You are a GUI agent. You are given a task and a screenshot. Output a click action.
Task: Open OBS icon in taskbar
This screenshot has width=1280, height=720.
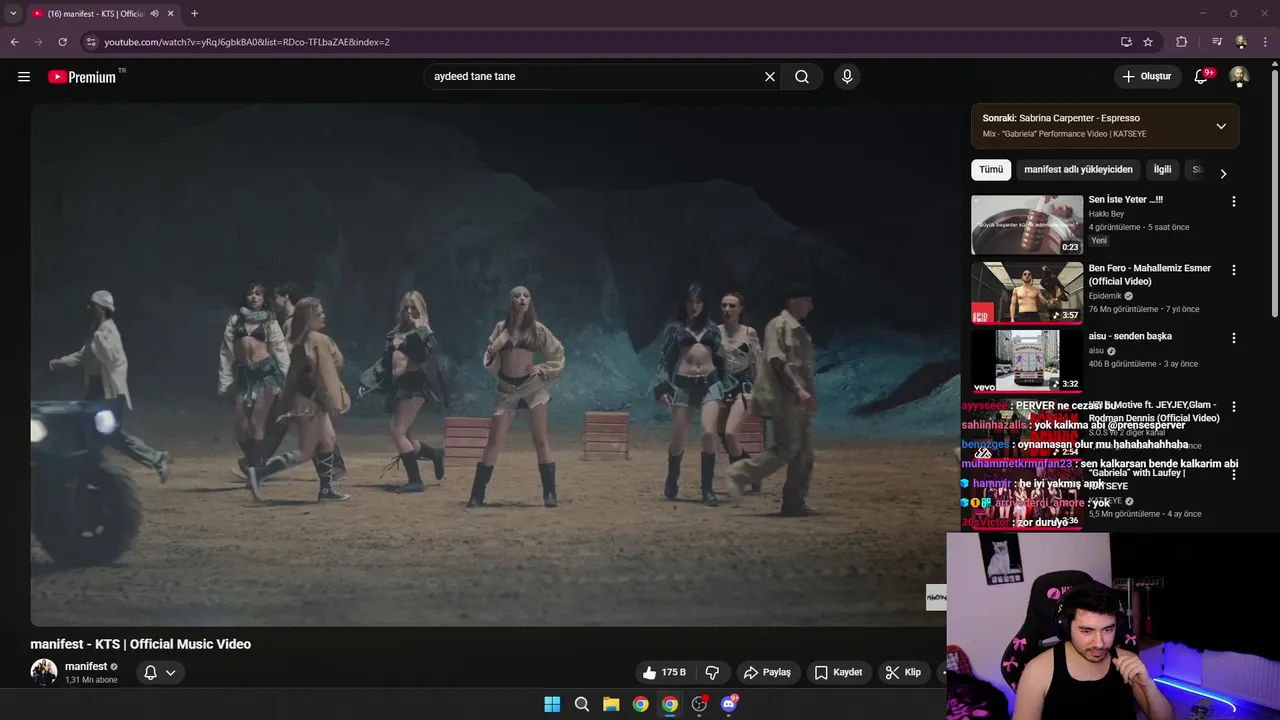coord(699,704)
